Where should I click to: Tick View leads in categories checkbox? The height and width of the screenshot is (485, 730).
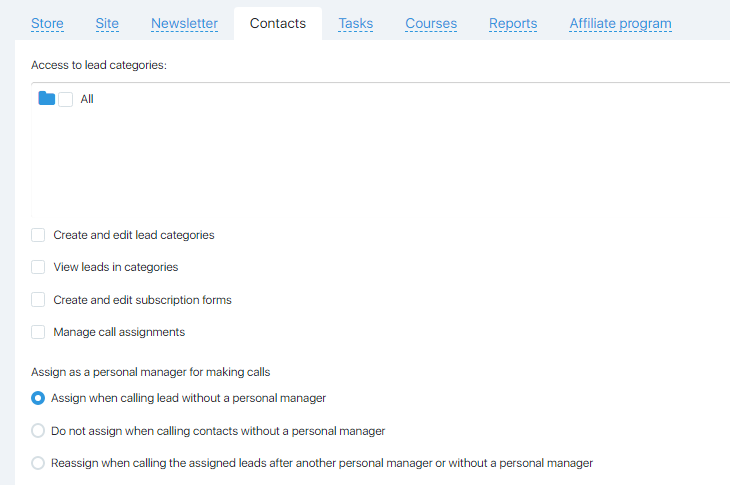38,267
